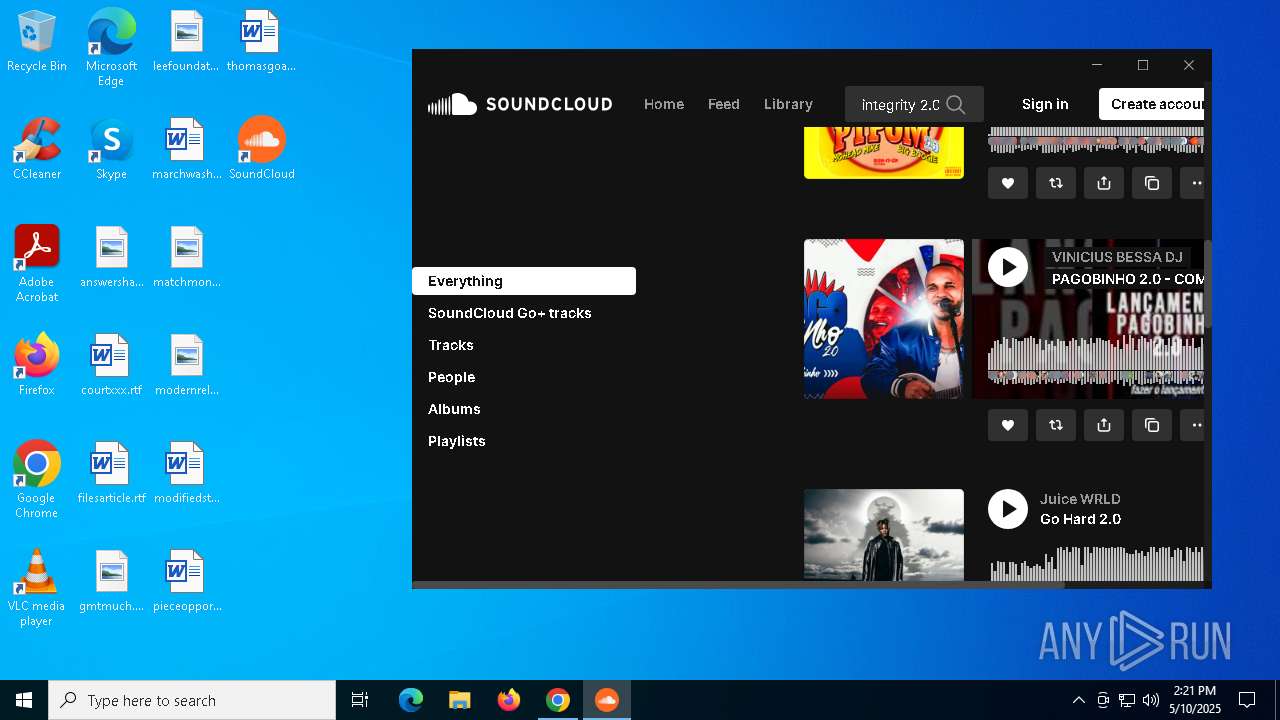
Task: Play the Vinicius Bessa DJ track
Action: point(1008,267)
